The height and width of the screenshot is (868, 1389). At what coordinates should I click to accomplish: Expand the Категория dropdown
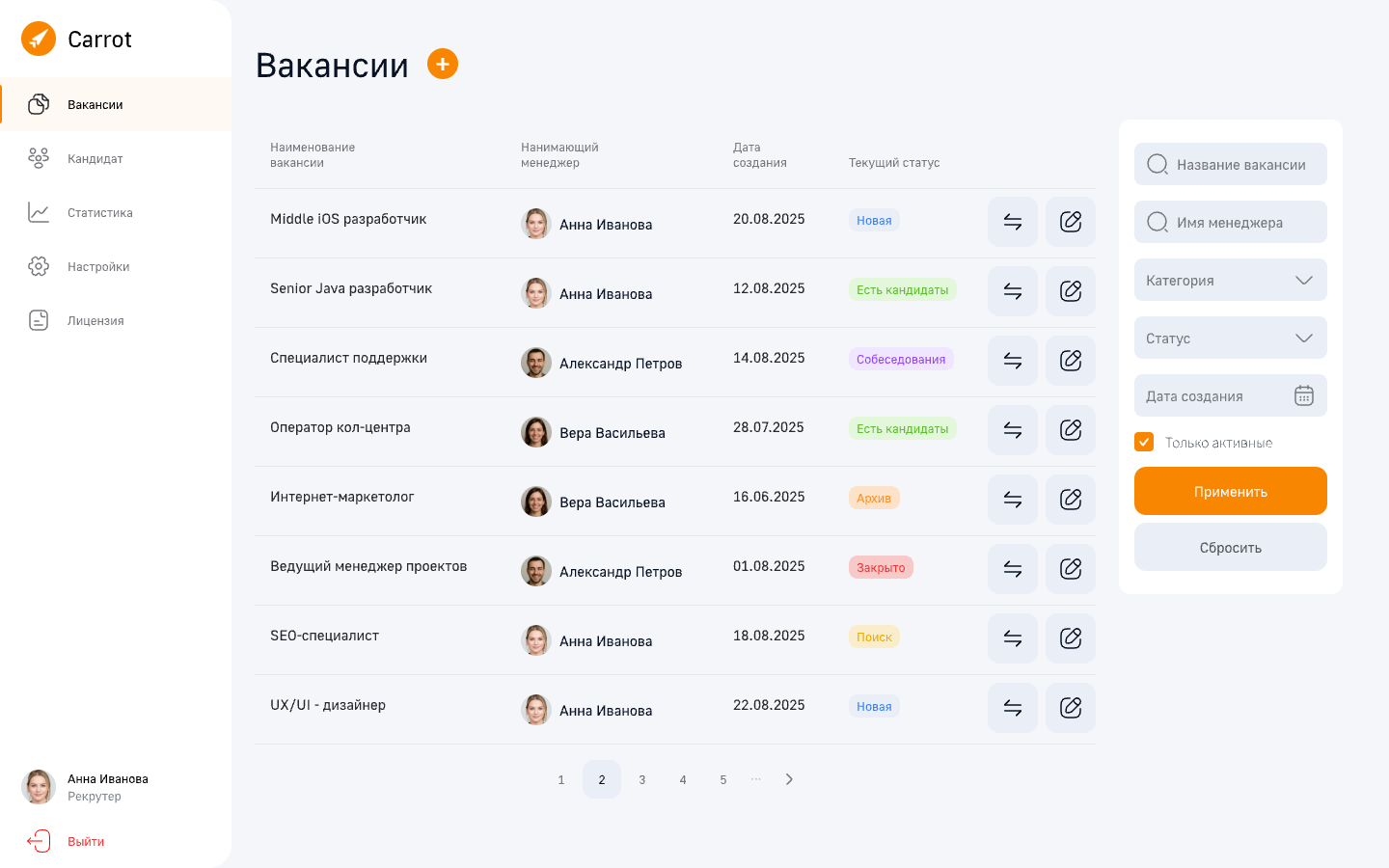(1231, 280)
